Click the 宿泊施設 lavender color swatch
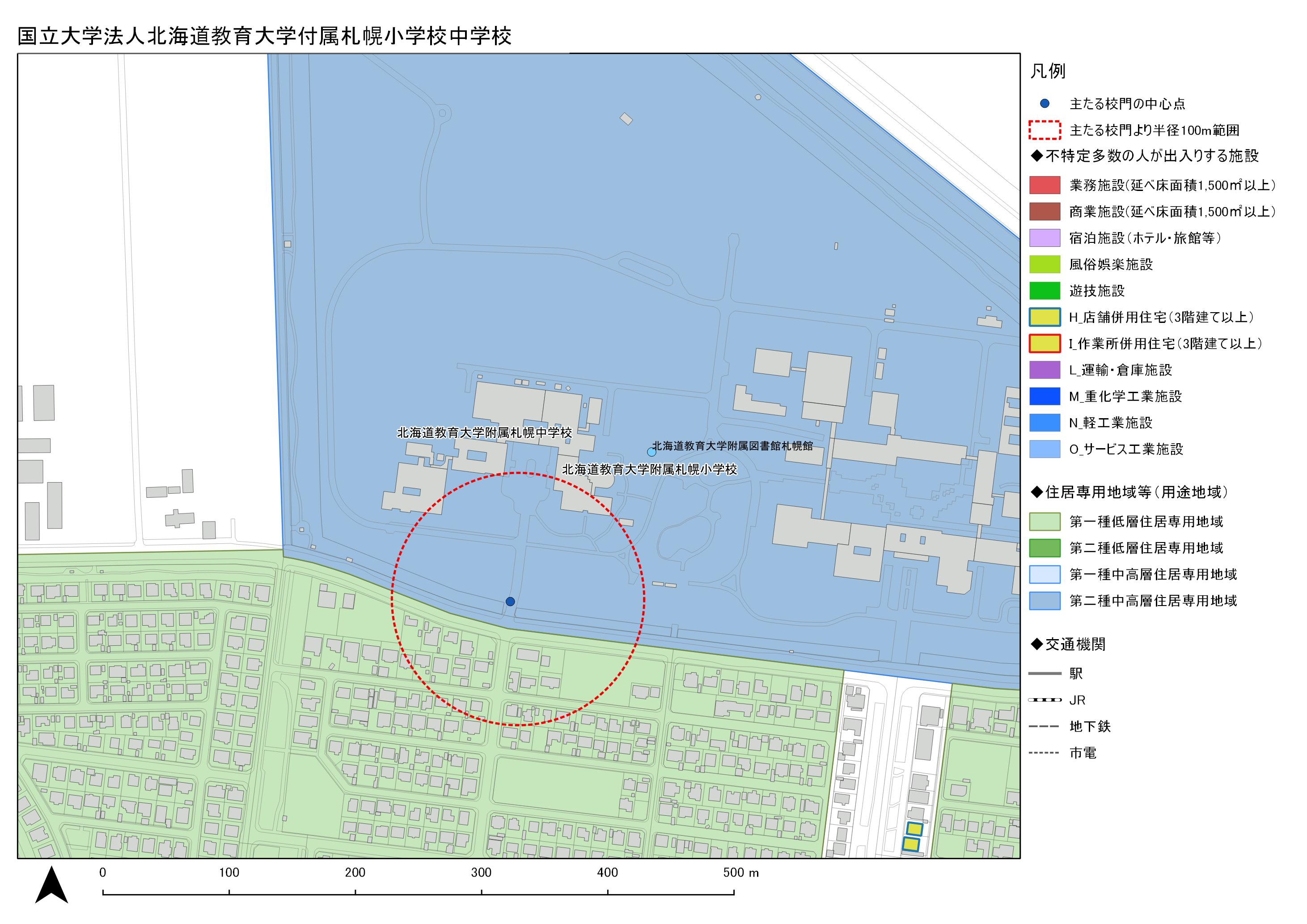1307x924 pixels. click(1045, 238)
